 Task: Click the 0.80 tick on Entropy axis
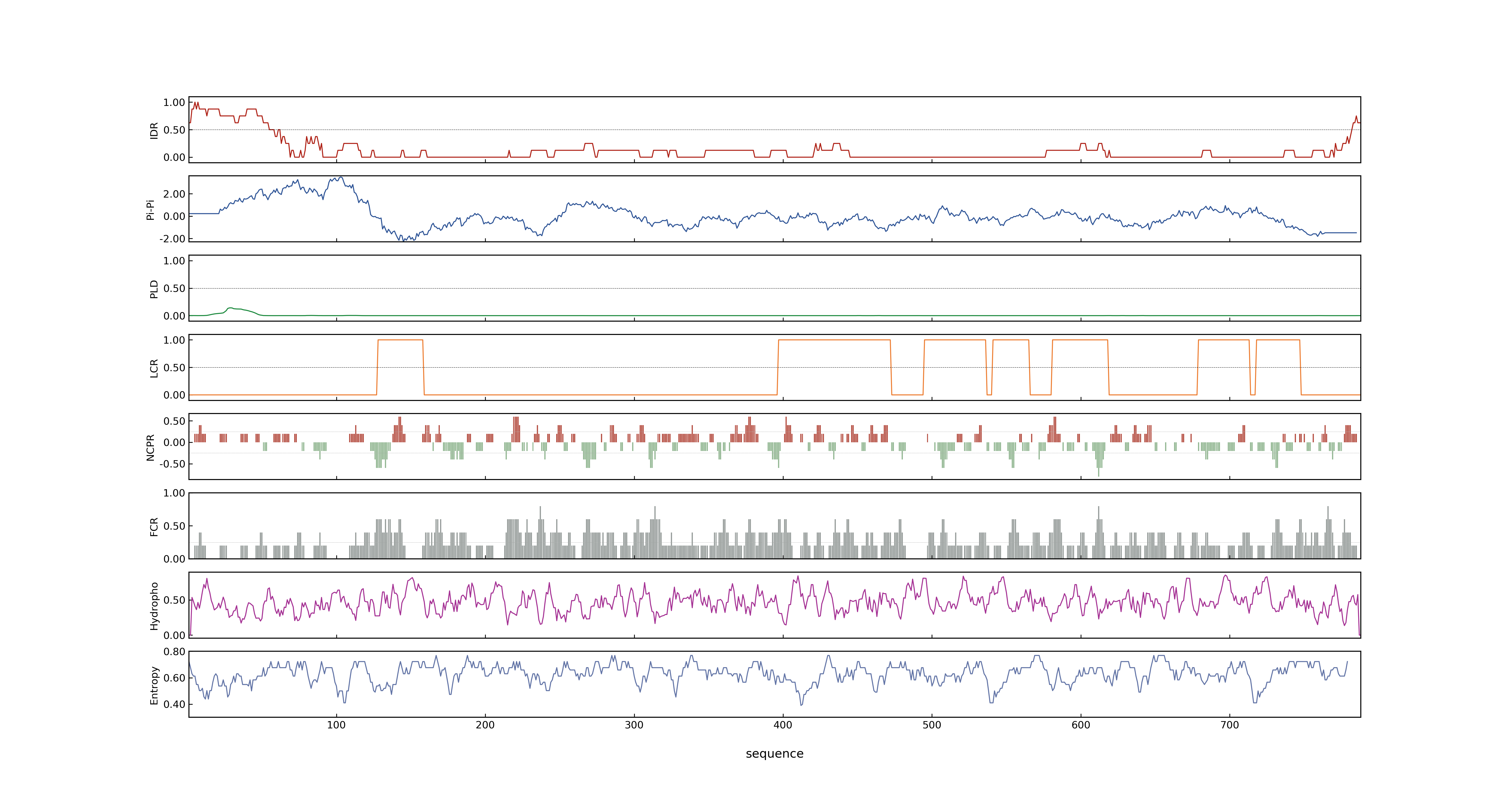174,652
